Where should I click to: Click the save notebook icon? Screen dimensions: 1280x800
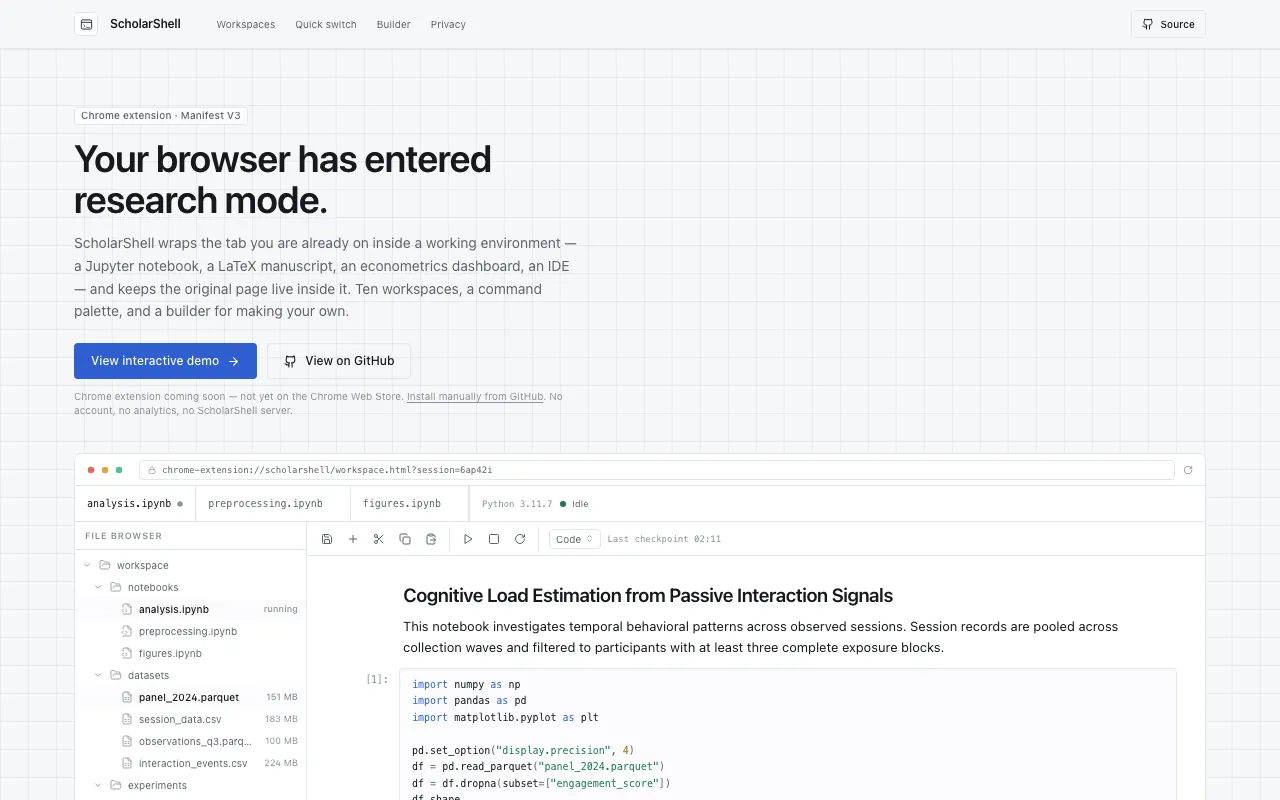point(327,539)
